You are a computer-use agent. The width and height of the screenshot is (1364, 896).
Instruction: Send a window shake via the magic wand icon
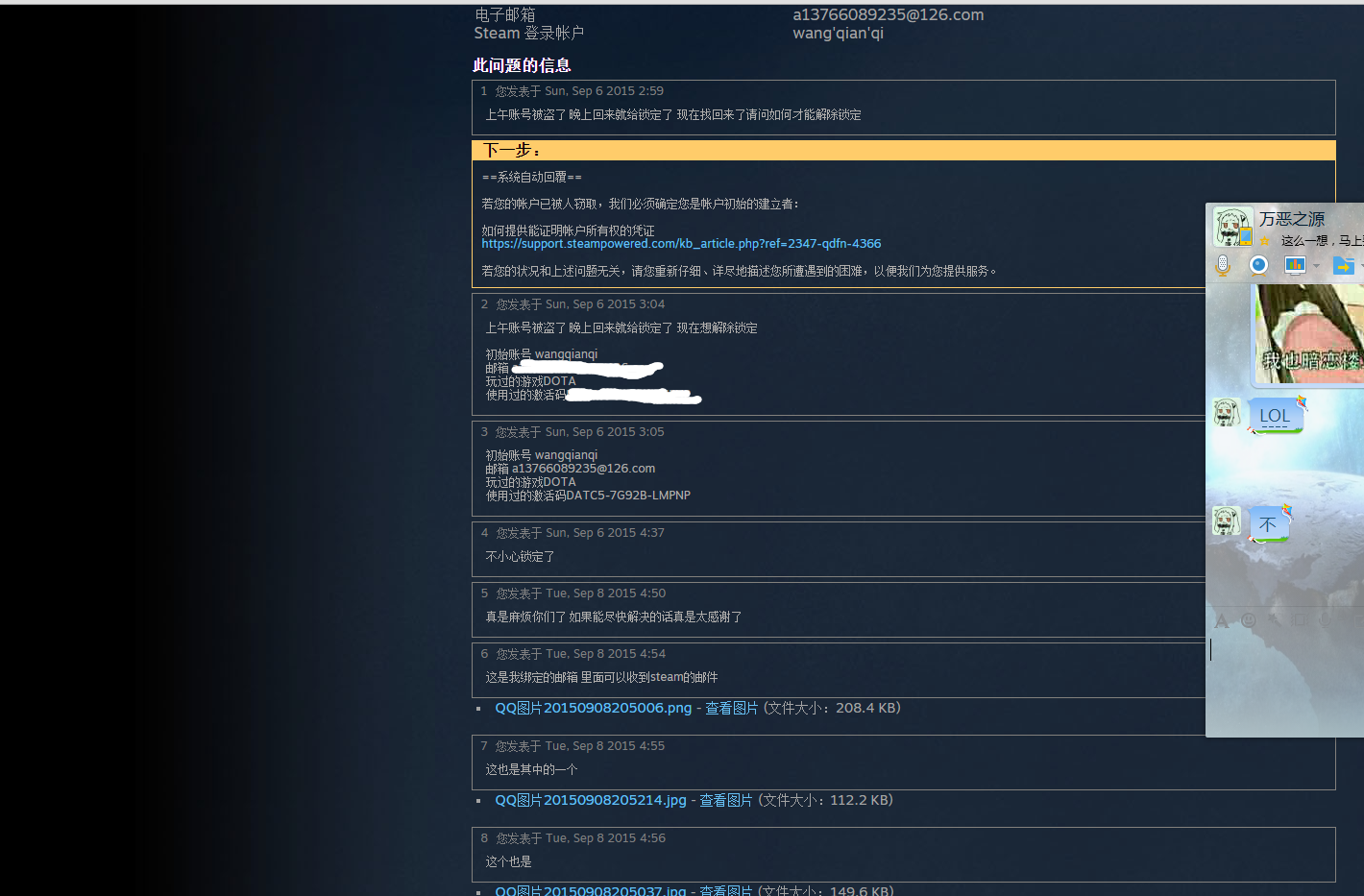(1275, 620)
